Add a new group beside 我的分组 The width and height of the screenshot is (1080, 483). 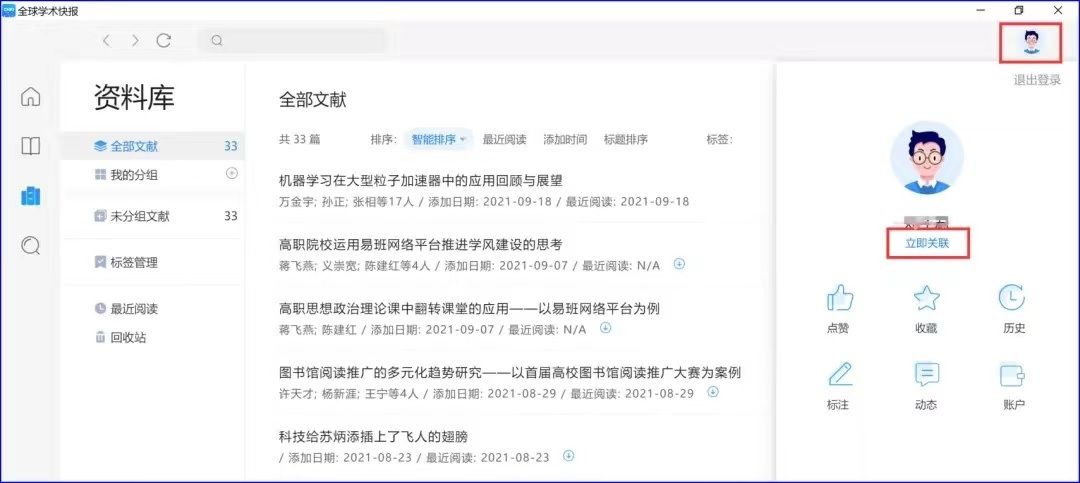(232, 174)
